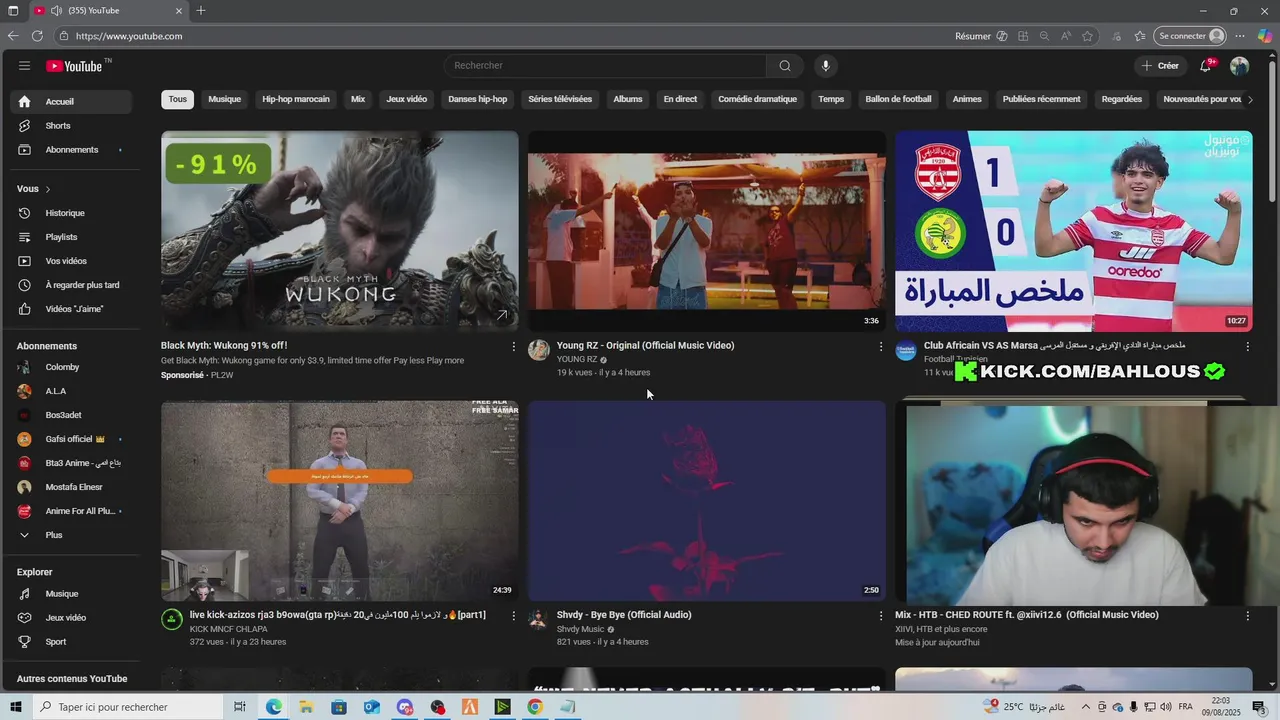This screenshot has height=720, width=1280.
Task: Open options menu for Black Myth ad
Action: (514, 347)
